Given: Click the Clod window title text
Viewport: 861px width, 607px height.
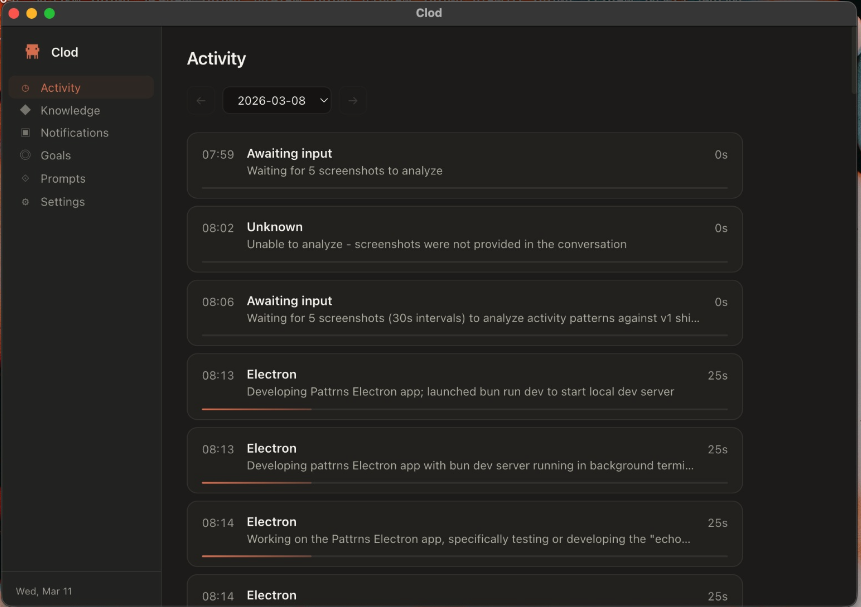Looking at the screenshot, I should [429, 13].
